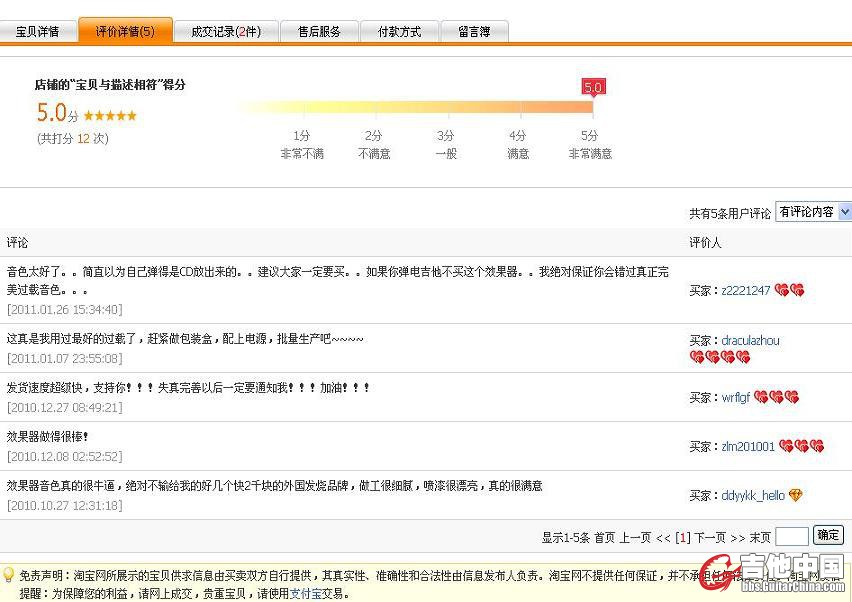Click the heart credit icons beside z2221247
This screenshot has height=602, width=852.
tap(790, 290)
